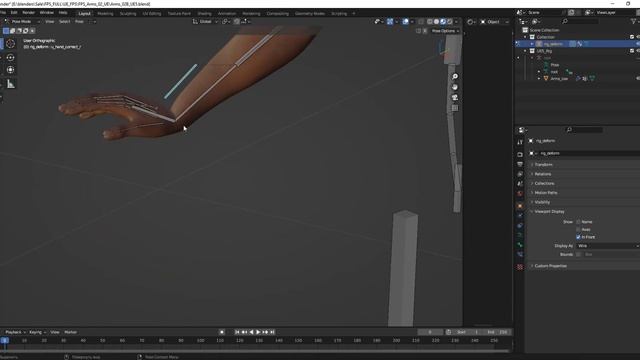Select the 3D cursor tool

(x=11, y=43)
